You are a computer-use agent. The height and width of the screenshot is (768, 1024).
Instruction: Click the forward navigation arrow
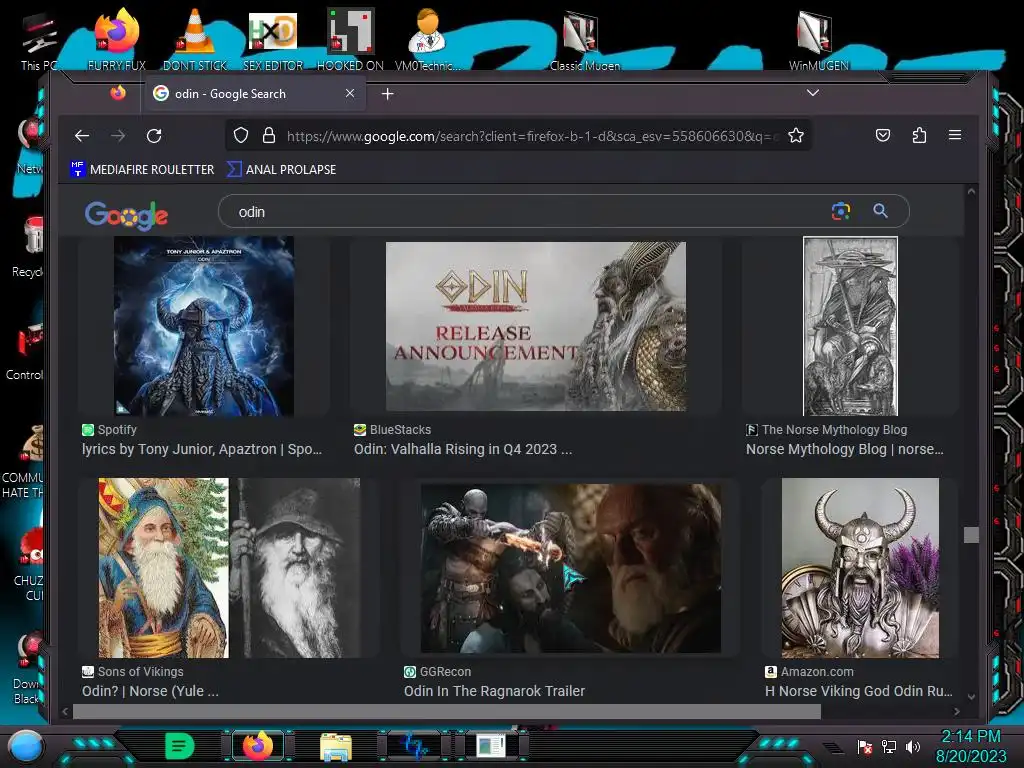pos(118,136)
